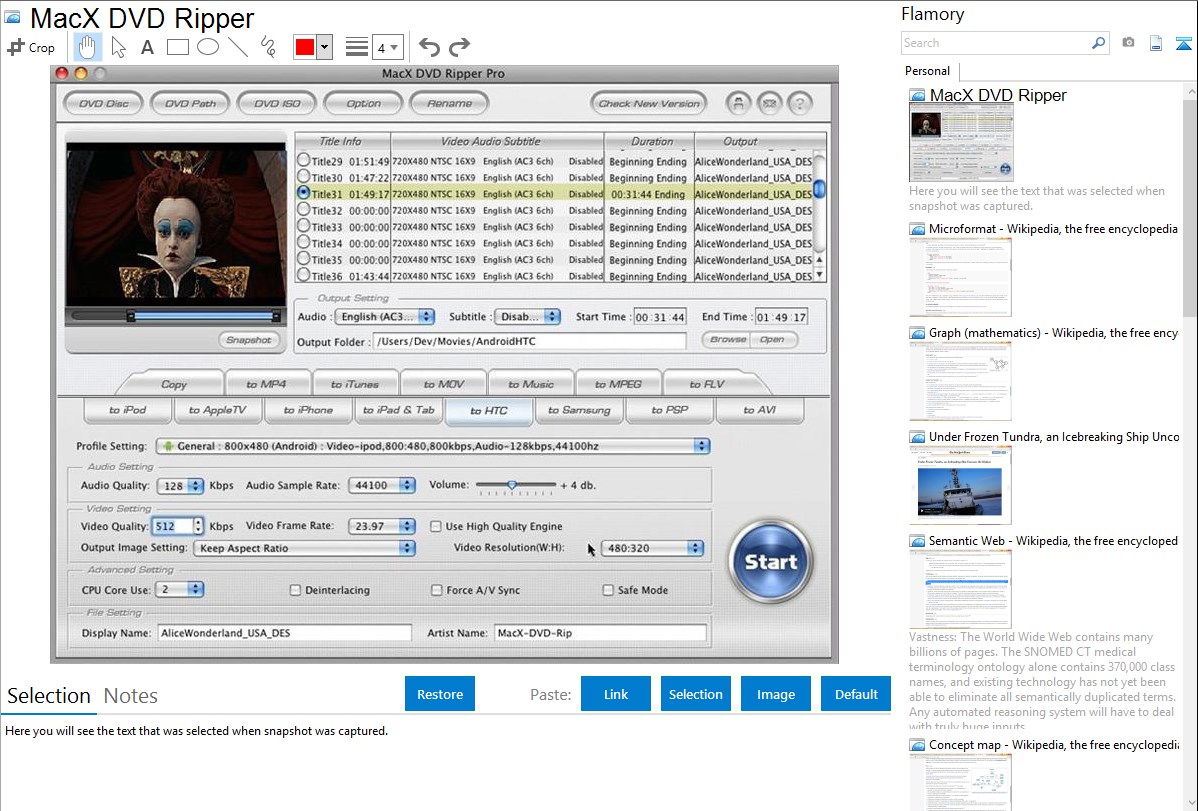Viewport: 1198px width, 811px height.
Task: Click the Default paste button
Action: tap(856, 694)
